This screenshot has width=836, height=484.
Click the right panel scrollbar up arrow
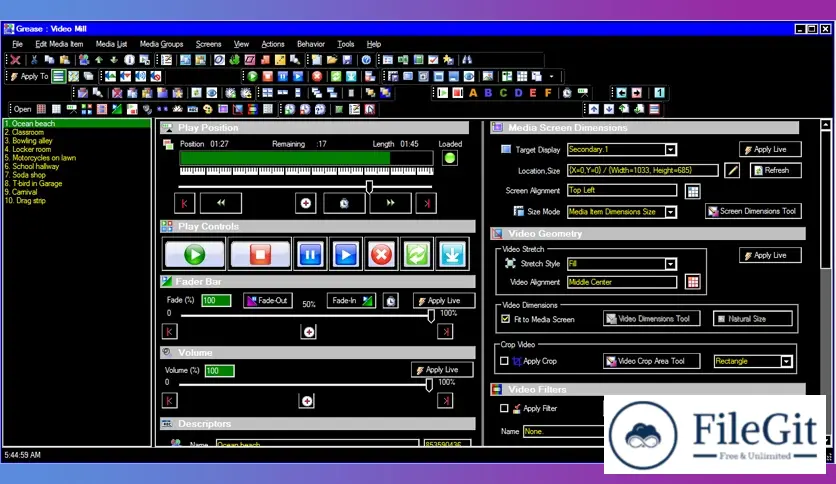tap(825, 125)
